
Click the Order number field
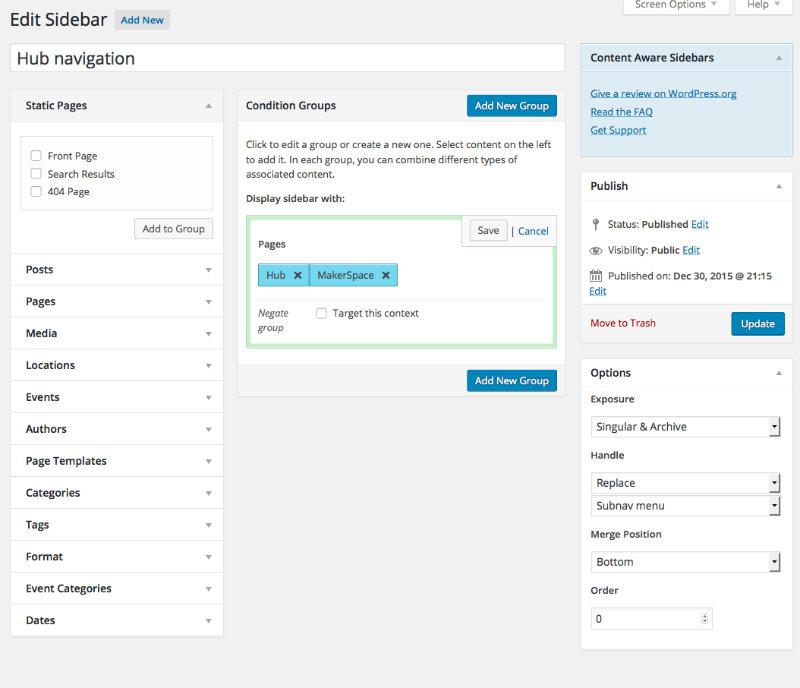tap(652, 619)
